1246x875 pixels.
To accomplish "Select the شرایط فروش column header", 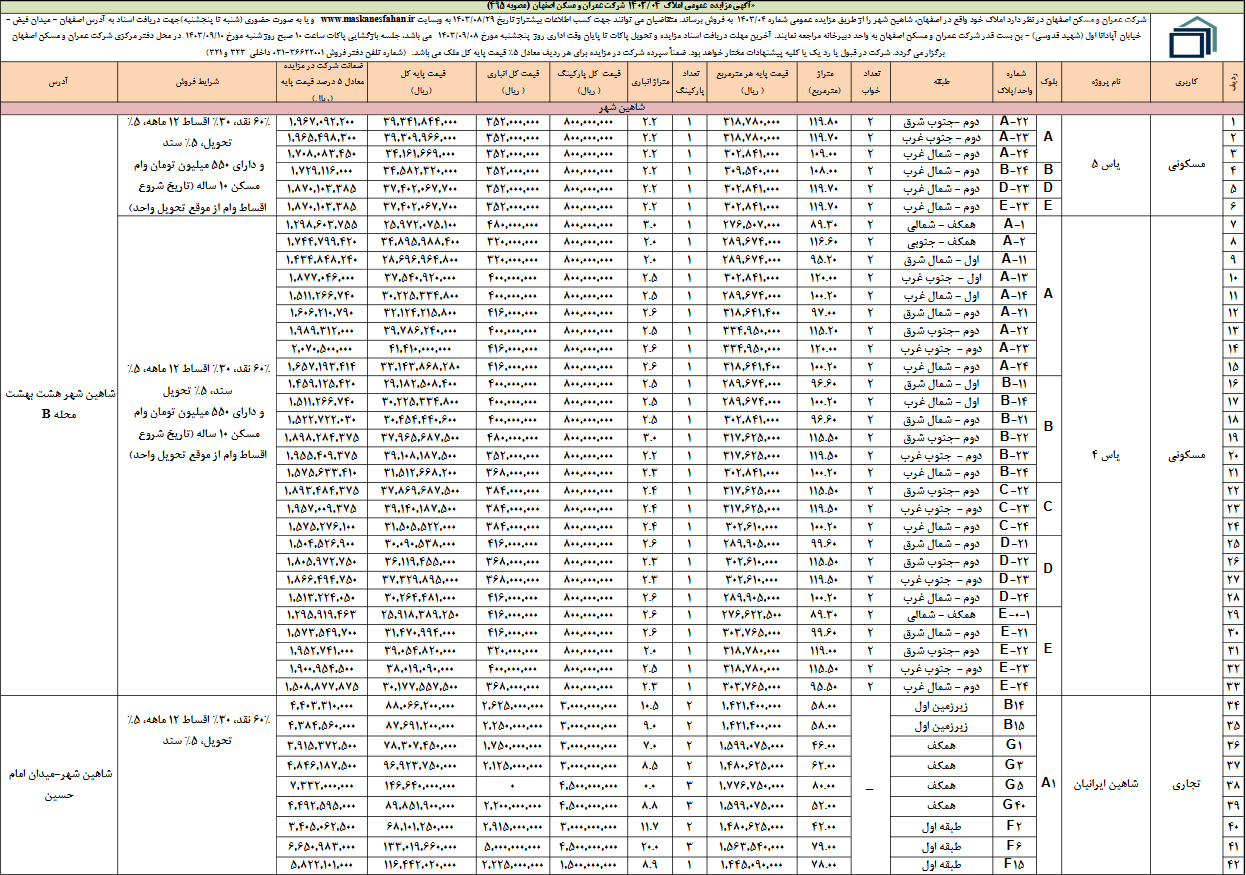I will [197, 81].
